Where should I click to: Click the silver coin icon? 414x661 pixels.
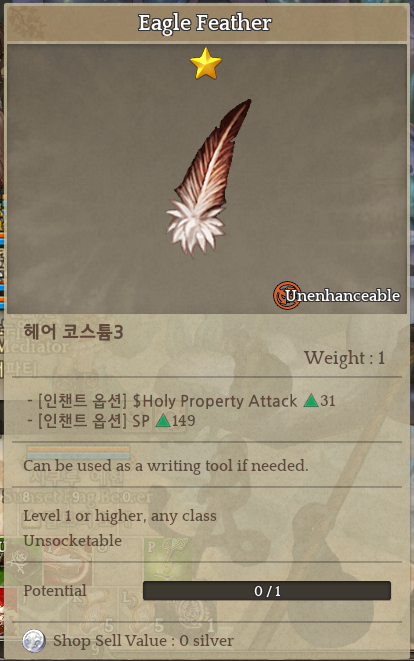34,641
